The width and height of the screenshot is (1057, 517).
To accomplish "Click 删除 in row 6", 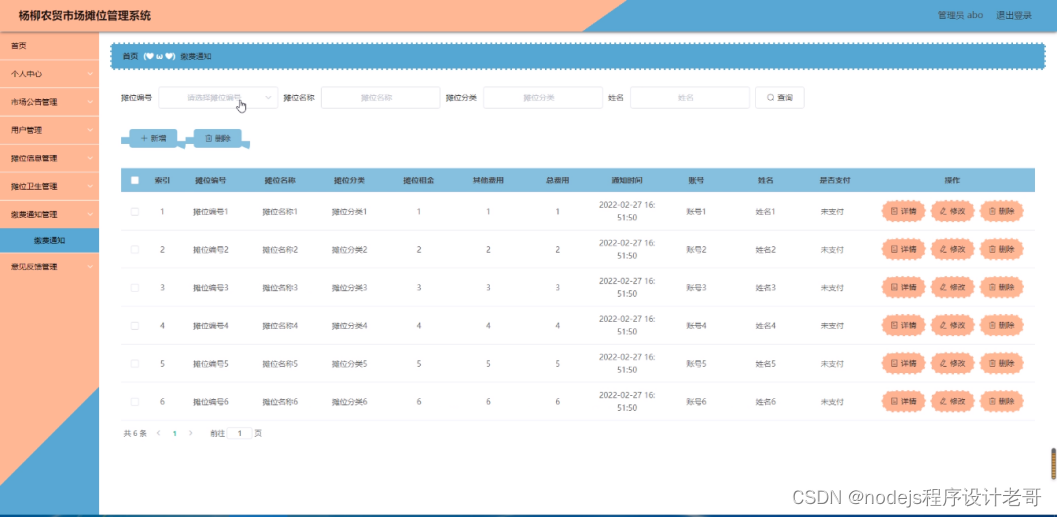I will point(1002,402).
